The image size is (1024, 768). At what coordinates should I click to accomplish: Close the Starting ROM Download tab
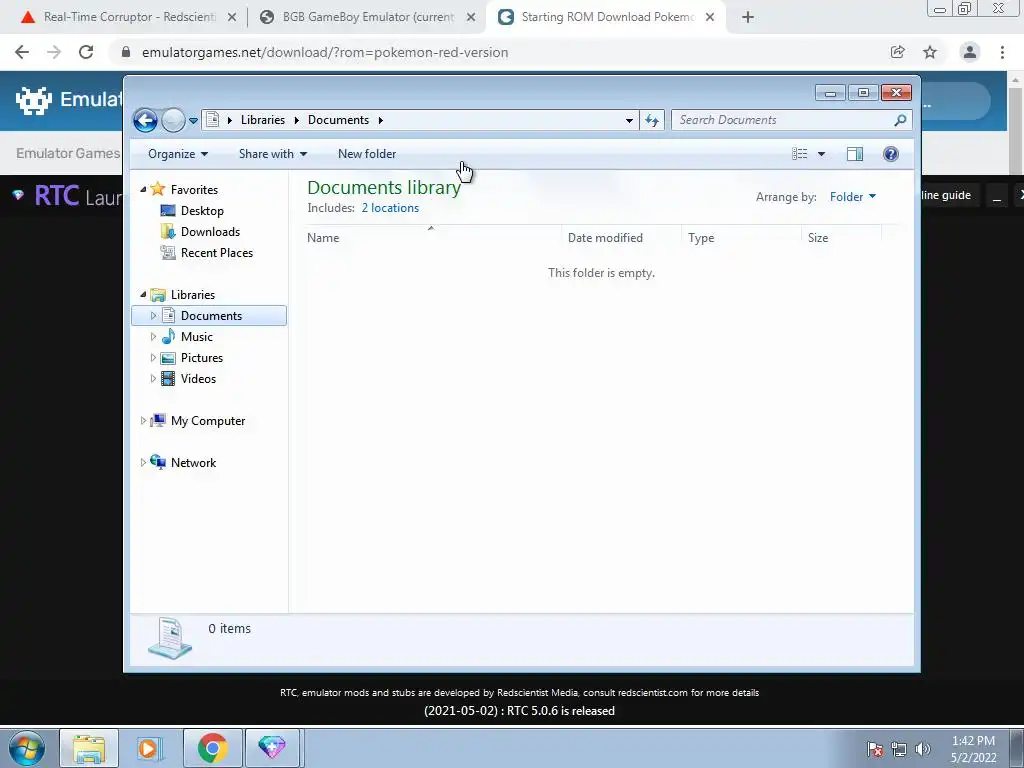tap(710, 17)
